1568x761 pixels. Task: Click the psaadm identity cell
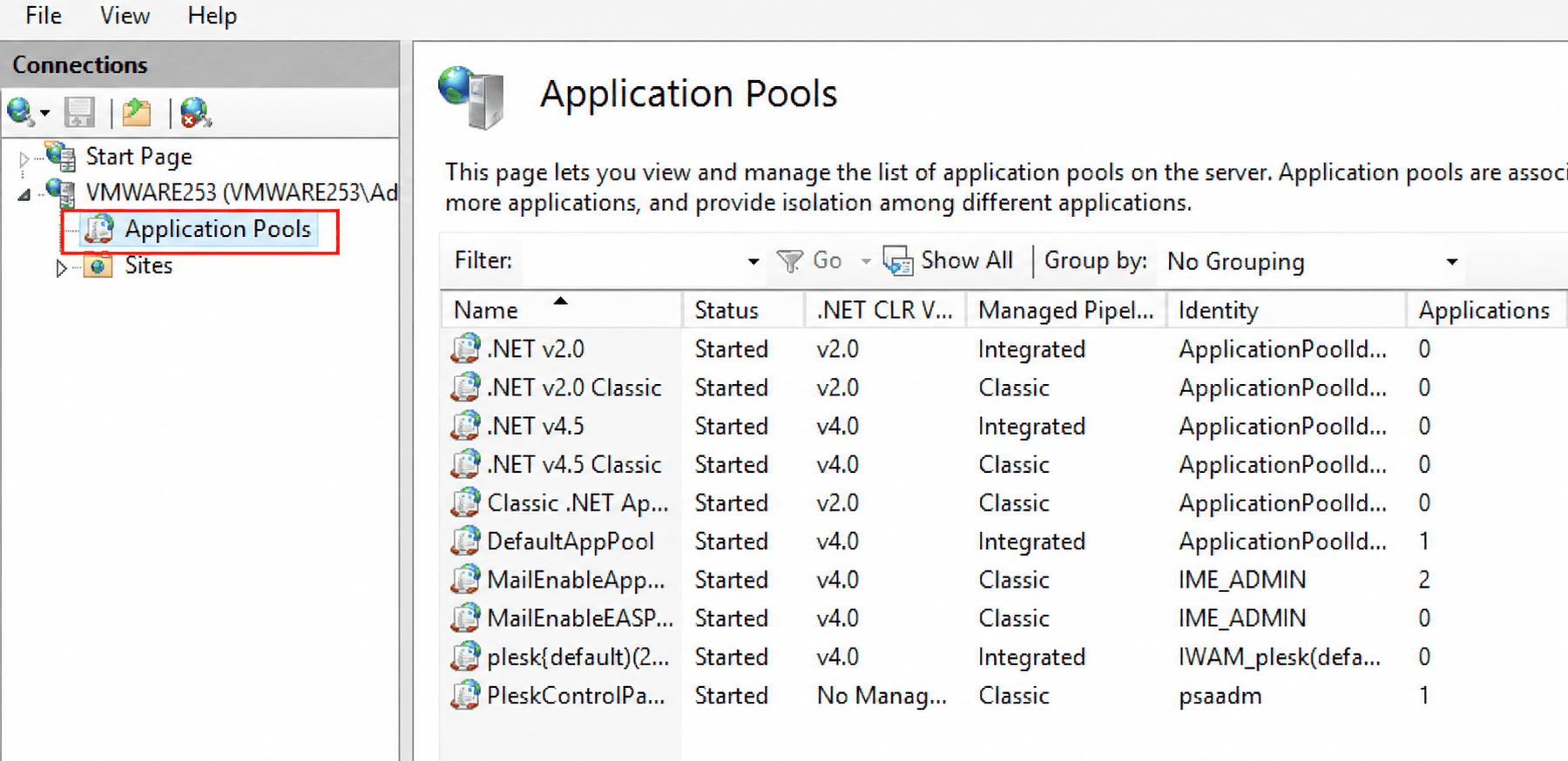coord(1220,696)
